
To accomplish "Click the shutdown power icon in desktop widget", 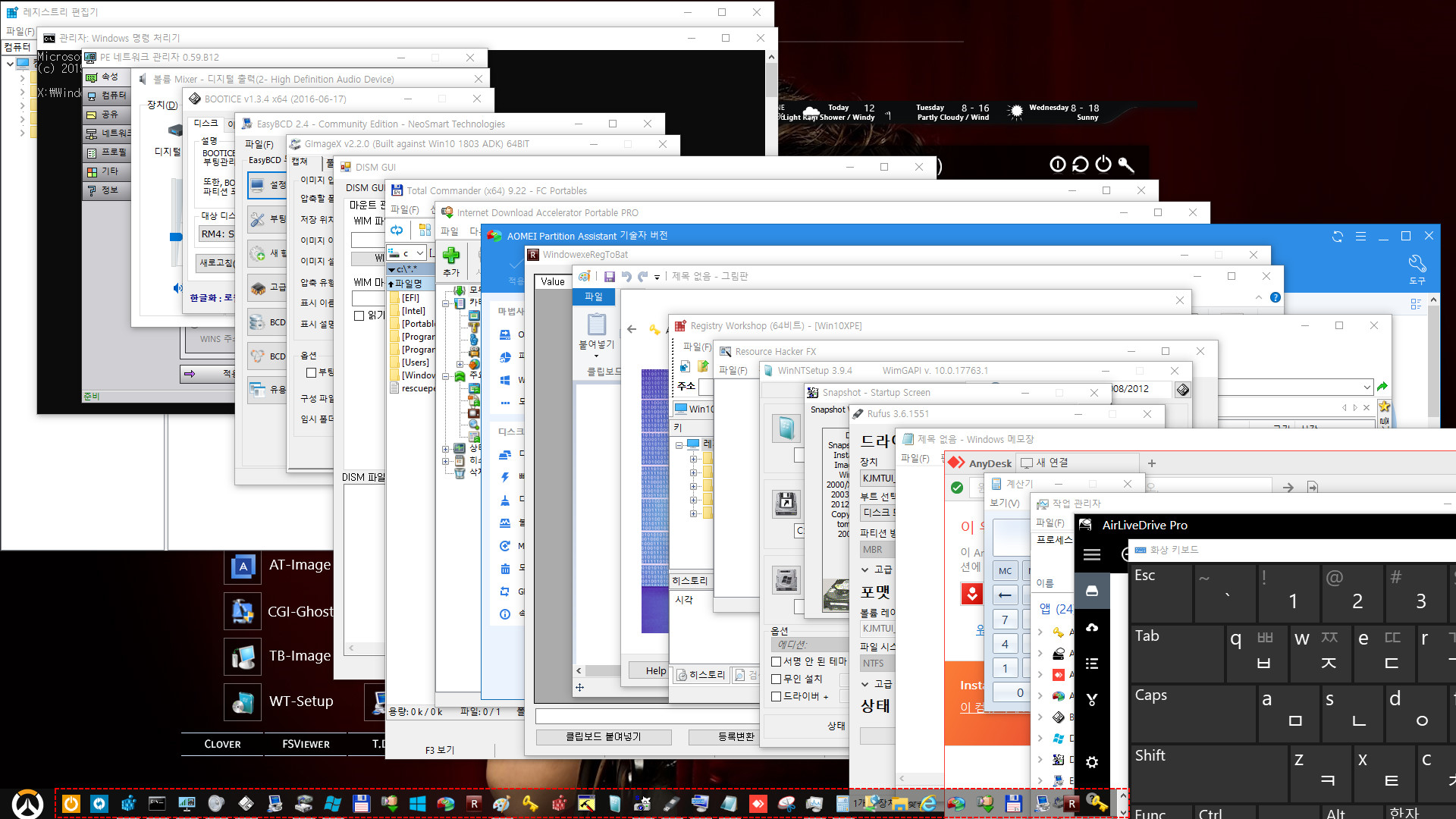I will point(1103,164).
